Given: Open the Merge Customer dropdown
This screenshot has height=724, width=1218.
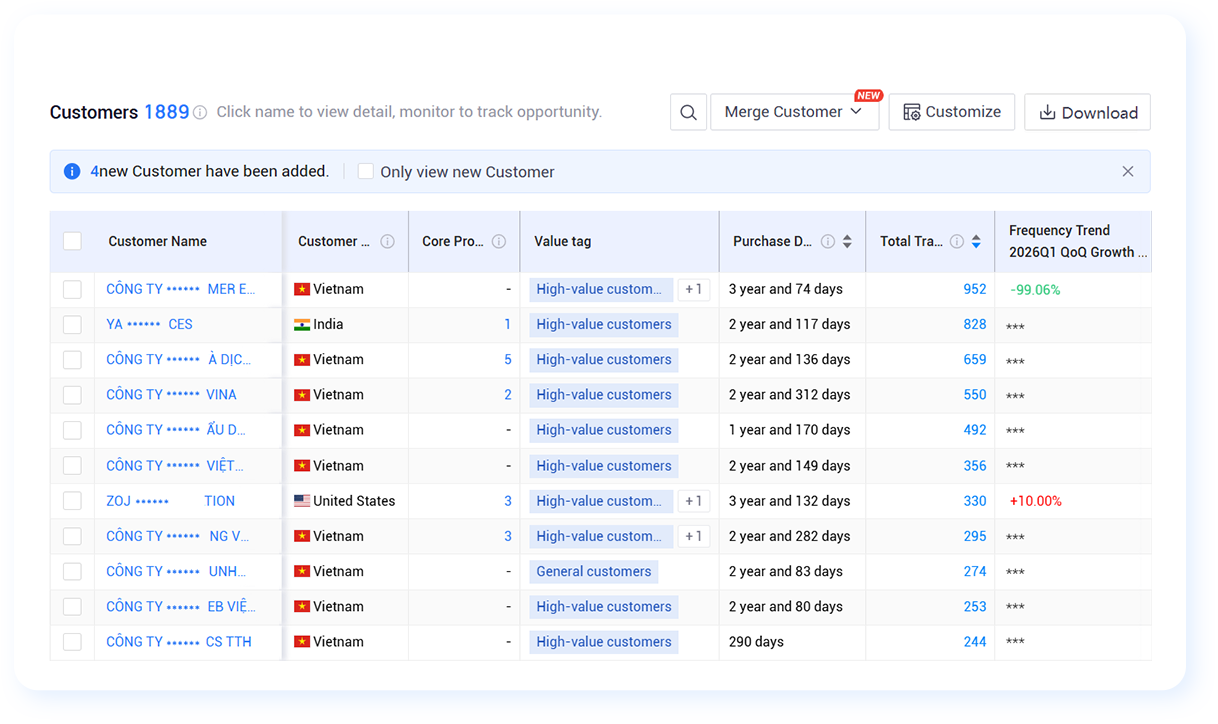Looking at the screenshot, I should [x=795, y=112].
